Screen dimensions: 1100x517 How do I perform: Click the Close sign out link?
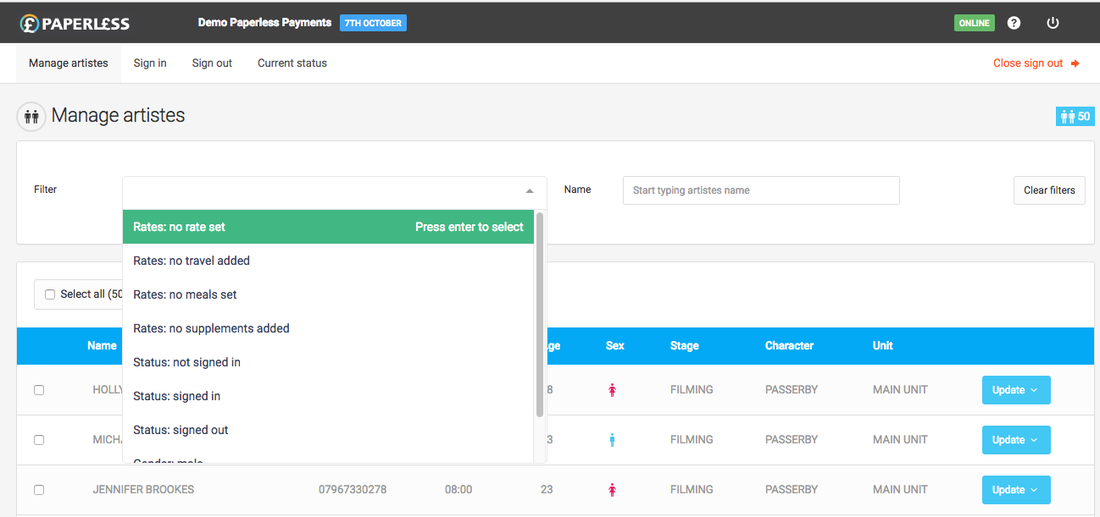[x=1036, y=63]
